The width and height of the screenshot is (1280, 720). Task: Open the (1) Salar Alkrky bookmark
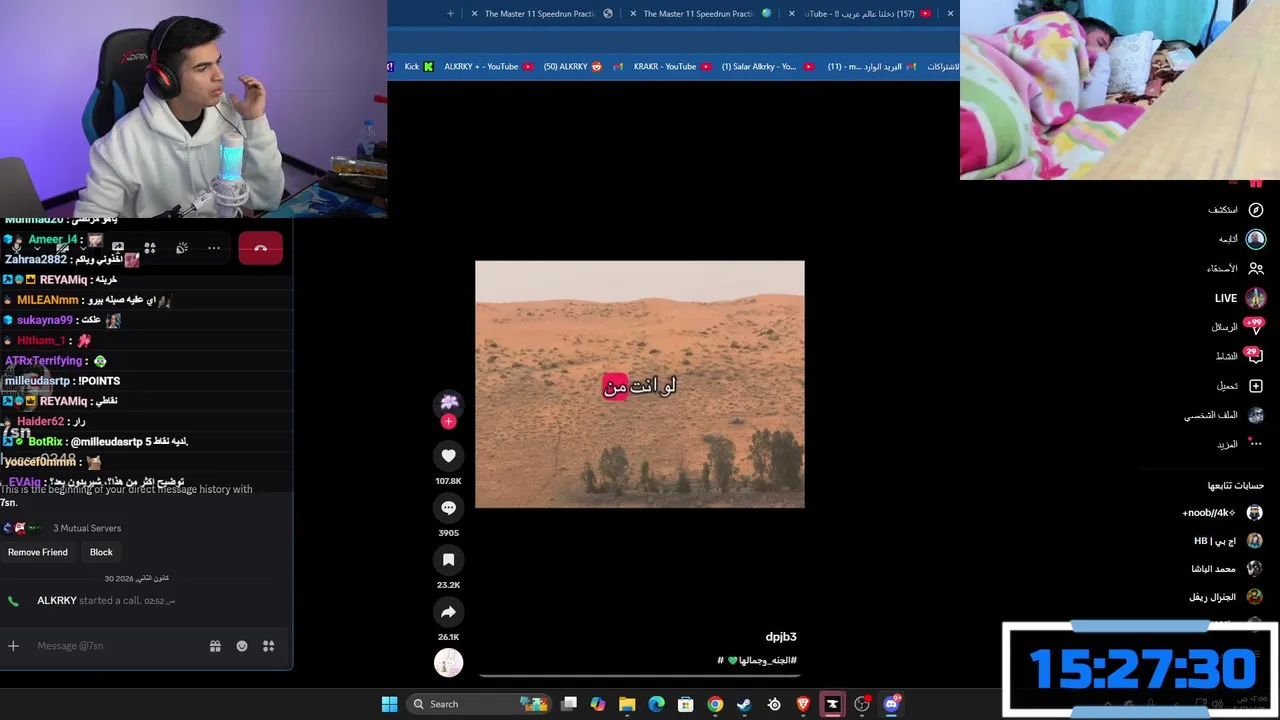tap(767, 67)
